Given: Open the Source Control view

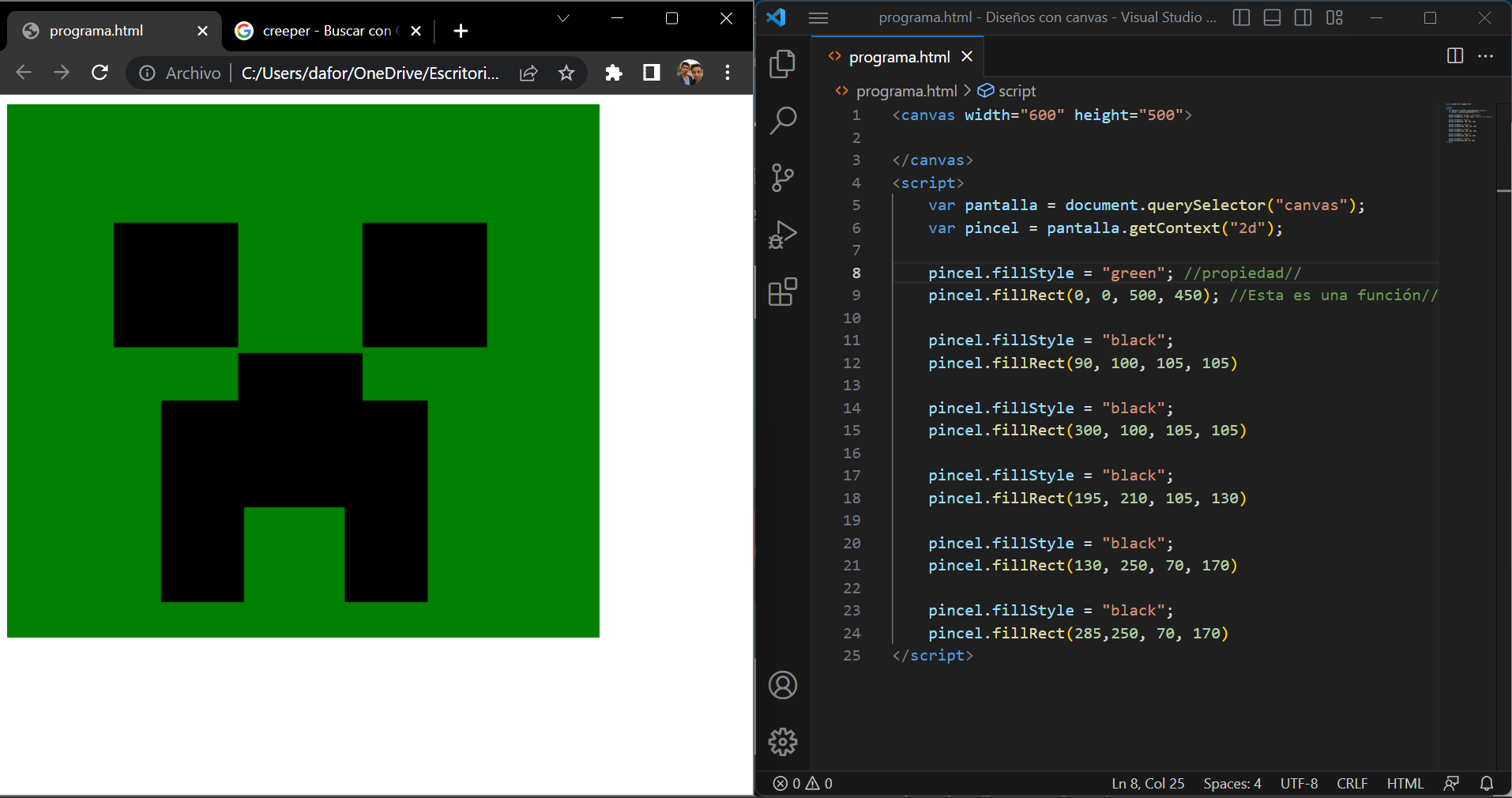Looking at the screenshot, I should (x=783, y=178).
